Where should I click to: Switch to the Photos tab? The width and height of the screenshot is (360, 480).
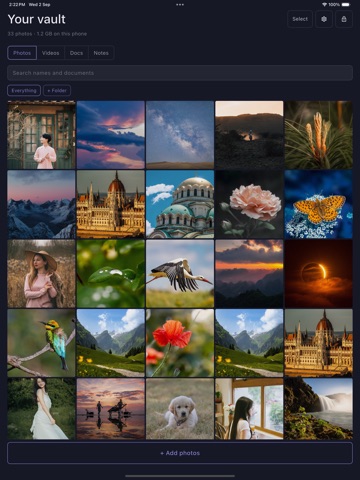(x=22, y=53)
